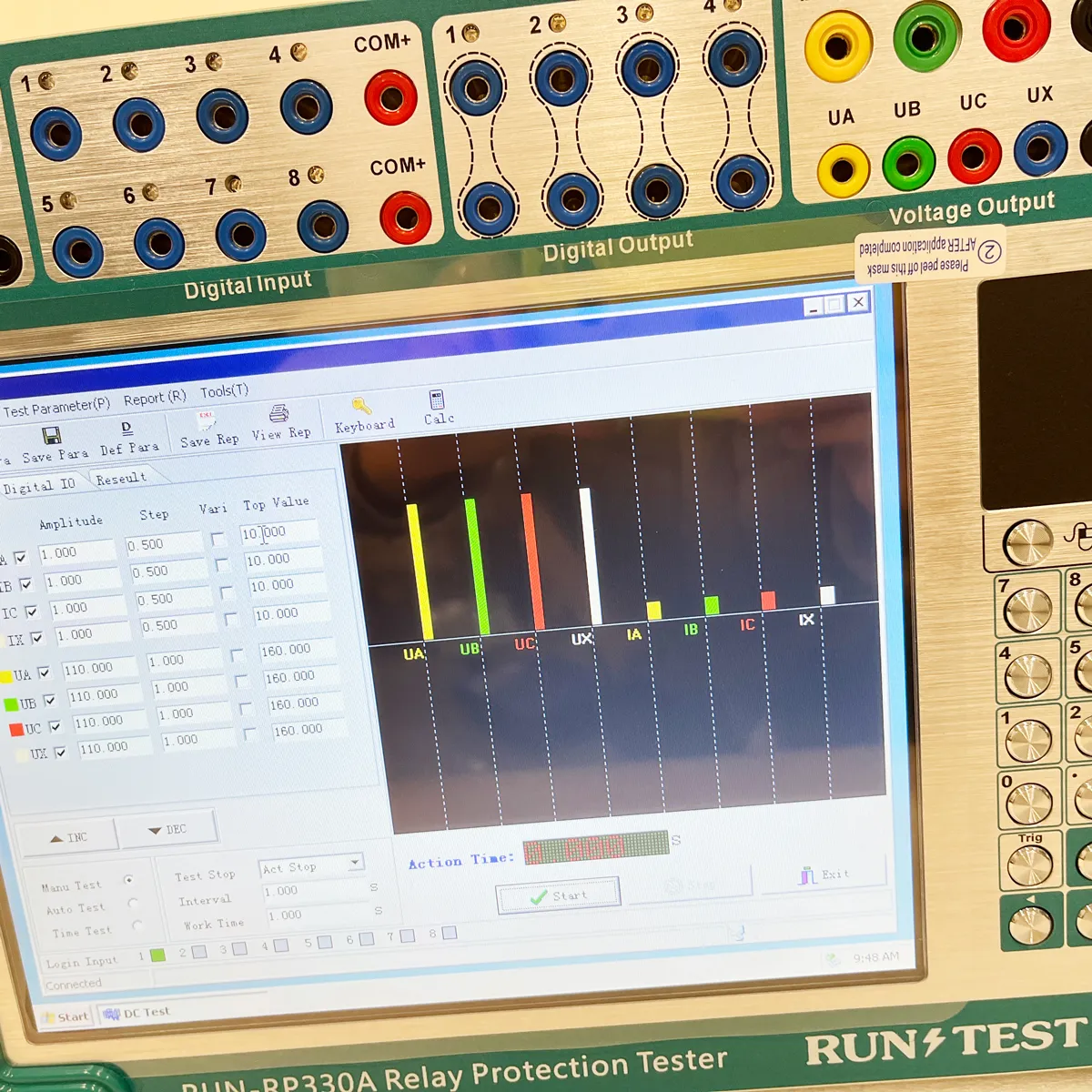
Task: Click the Exit button
Action: pos(824,875)
